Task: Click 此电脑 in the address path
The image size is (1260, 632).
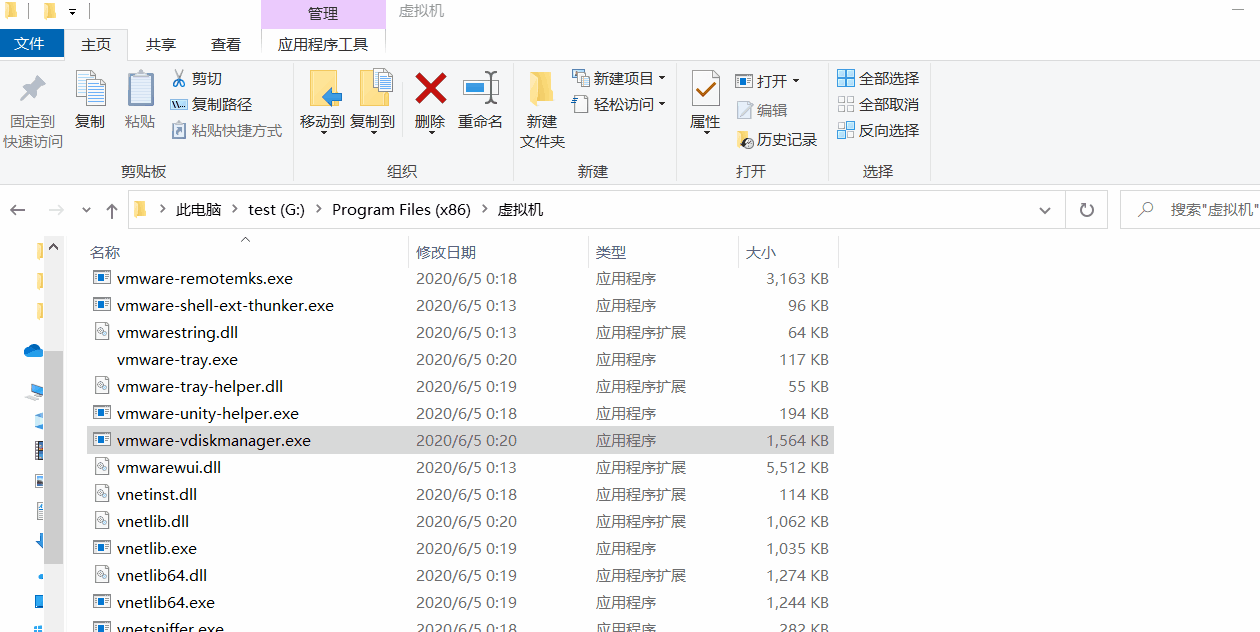Action: tap(198, 210)
